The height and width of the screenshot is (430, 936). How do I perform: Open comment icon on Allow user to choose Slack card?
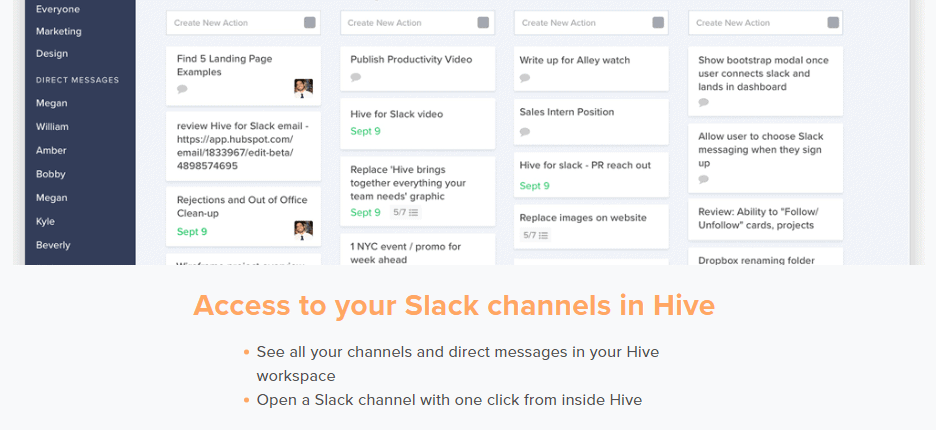(704, 179)
